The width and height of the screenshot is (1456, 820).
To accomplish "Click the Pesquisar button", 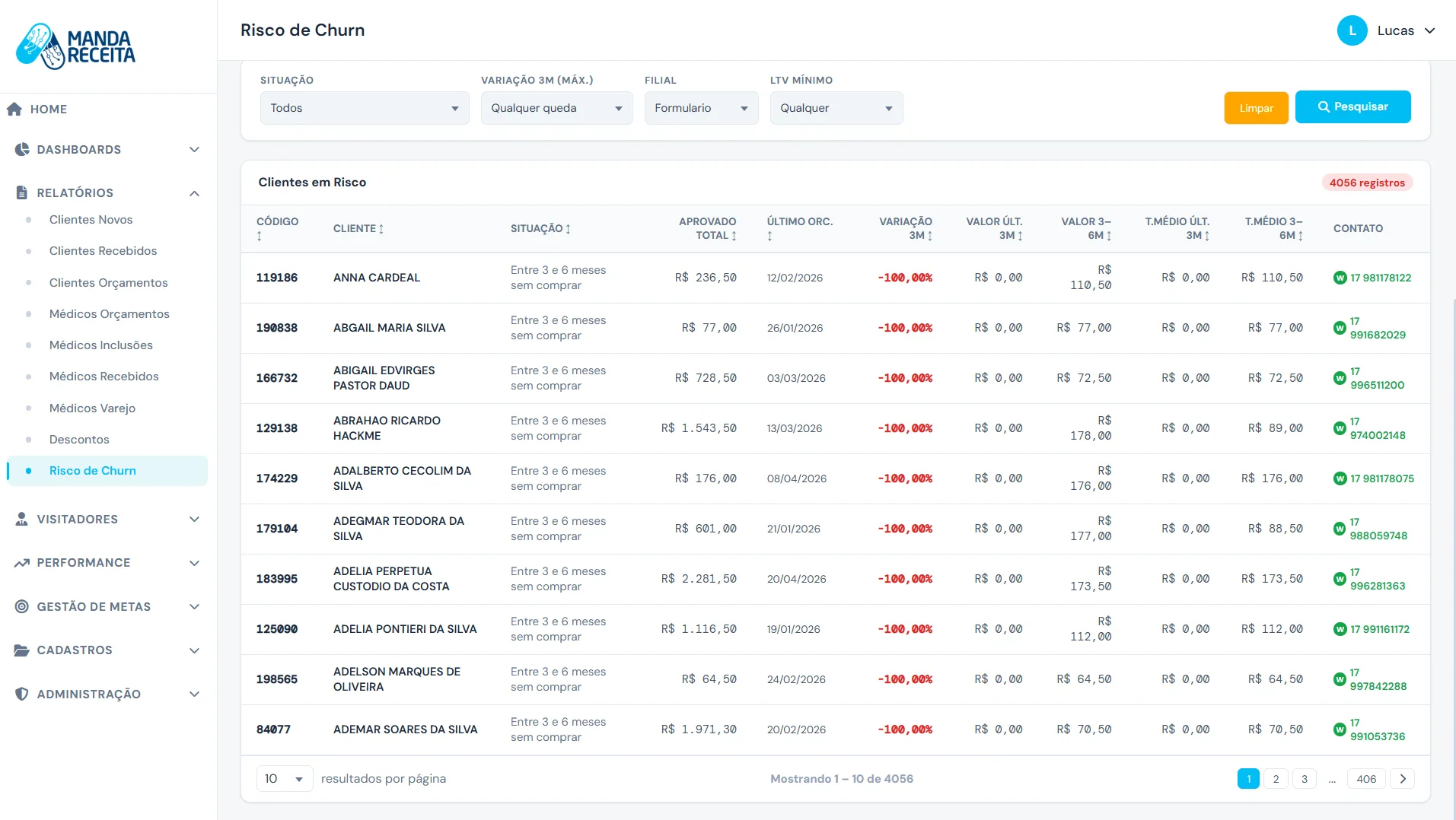I will point(1352,106).
